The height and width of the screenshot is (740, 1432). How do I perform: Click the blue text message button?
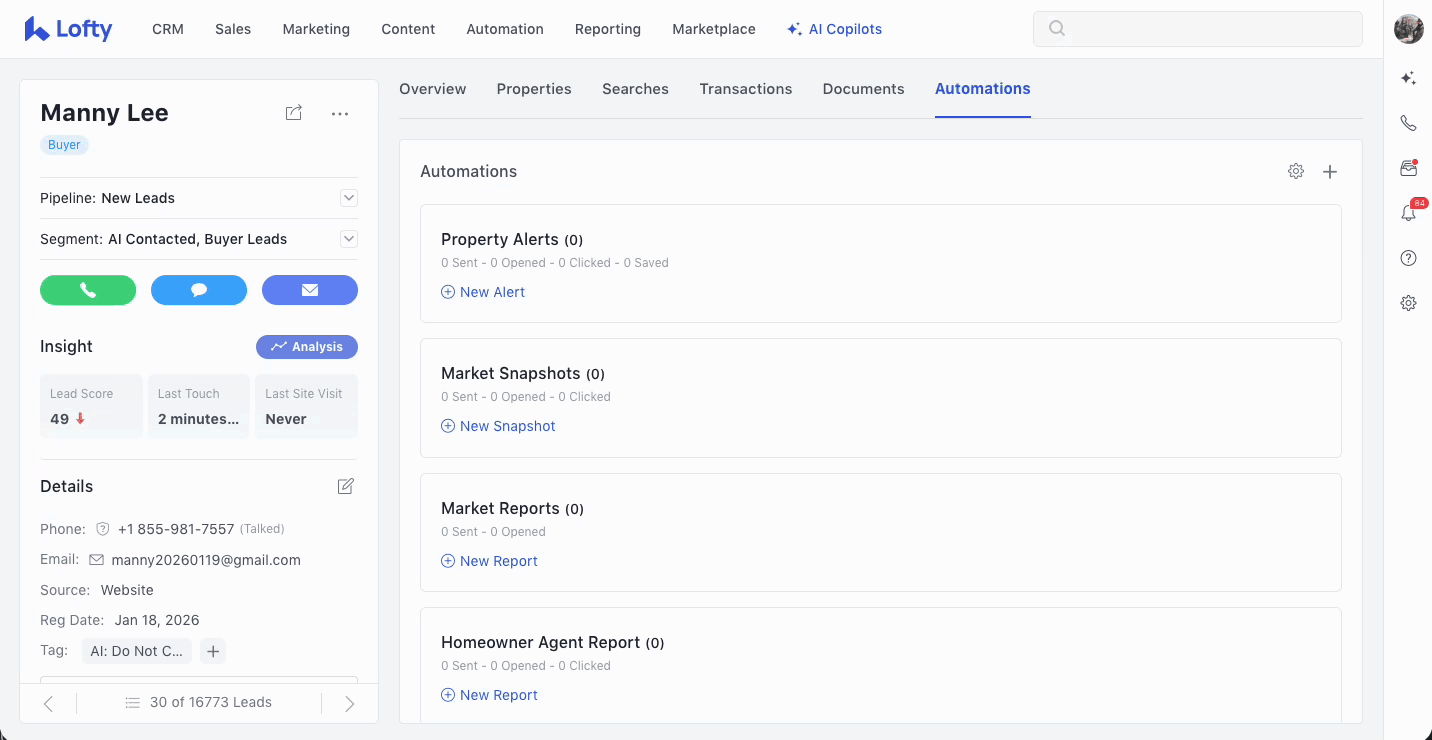[x=199, y=290]
